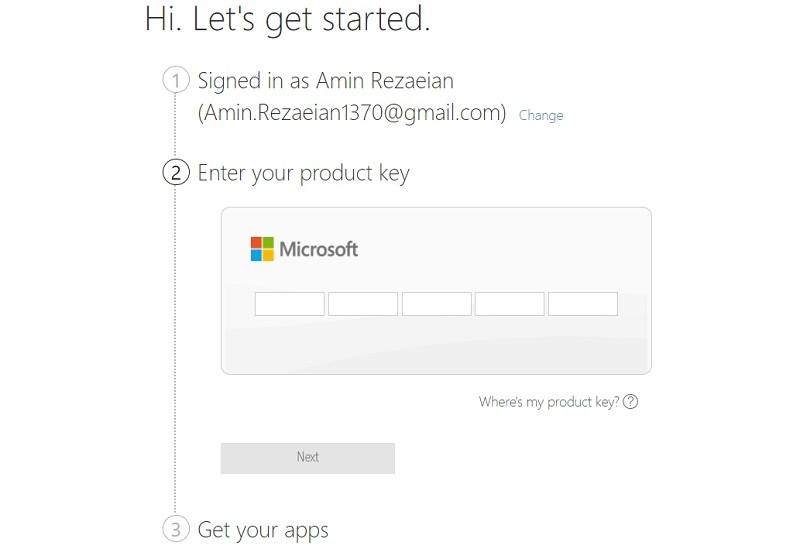Click the Amin.Rezaeian1370@gmail.com email text
The image size is (800, 549).
click(352, 113)
